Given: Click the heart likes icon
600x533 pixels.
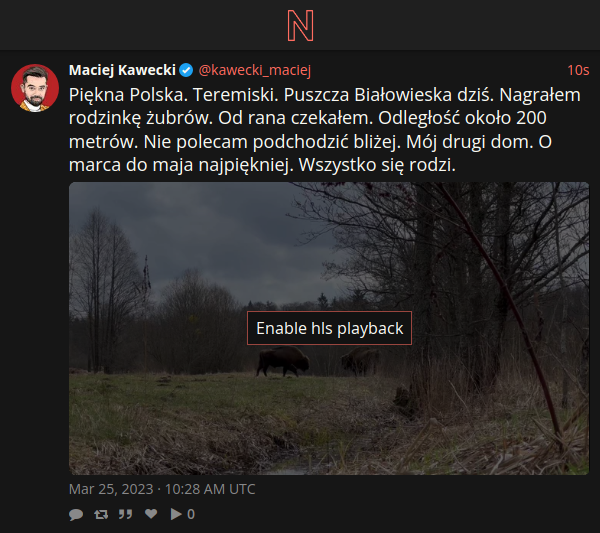Looking at the screenshot, I should click(x=151, y=514).
